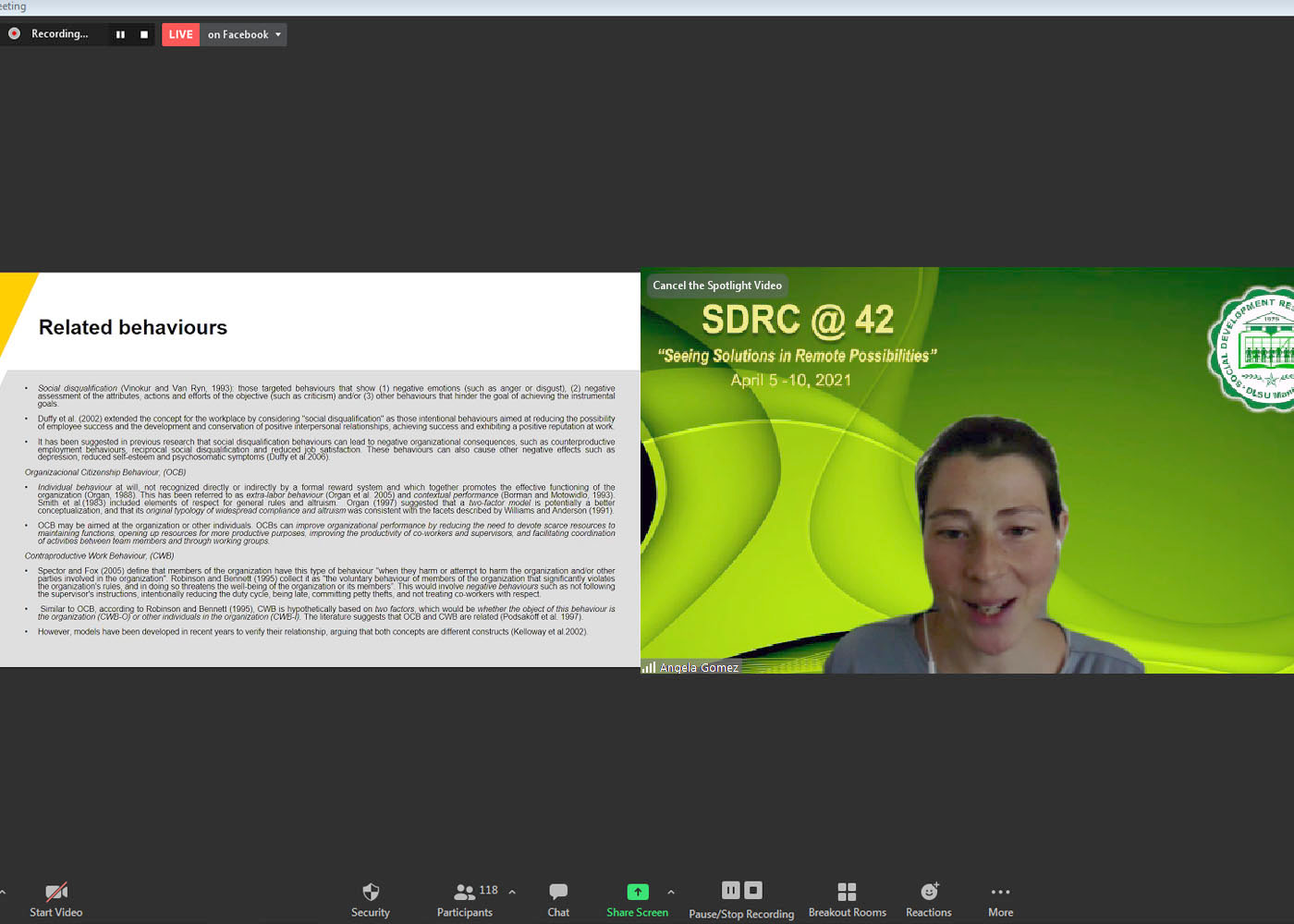Screen dimensions: 1294x924
Task: Stop recording from the top-left indicator bar
Action: pyautogui.click(x=144, y=35)
